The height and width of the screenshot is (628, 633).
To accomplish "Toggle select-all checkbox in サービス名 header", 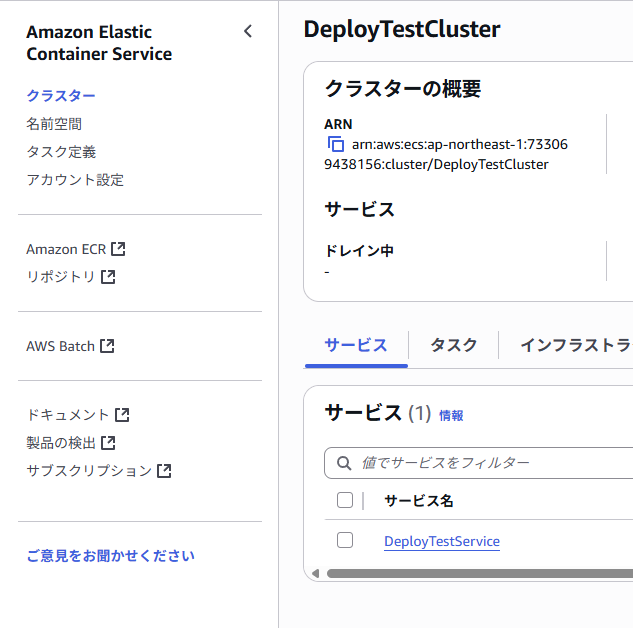I will point(345,500).
